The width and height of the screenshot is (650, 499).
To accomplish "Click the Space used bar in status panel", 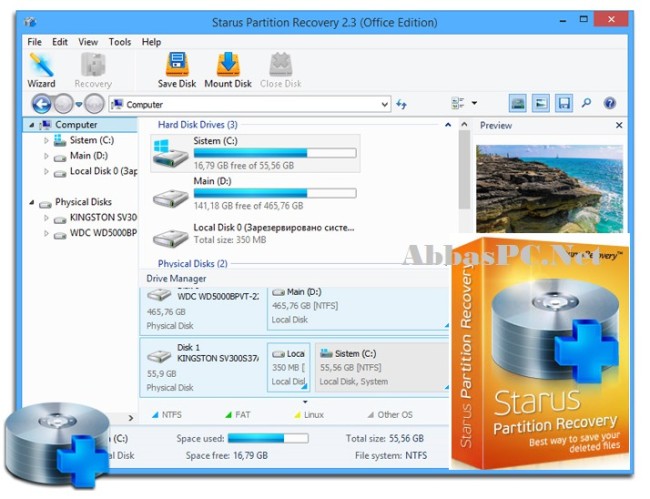I will click(x=268, y=438).
